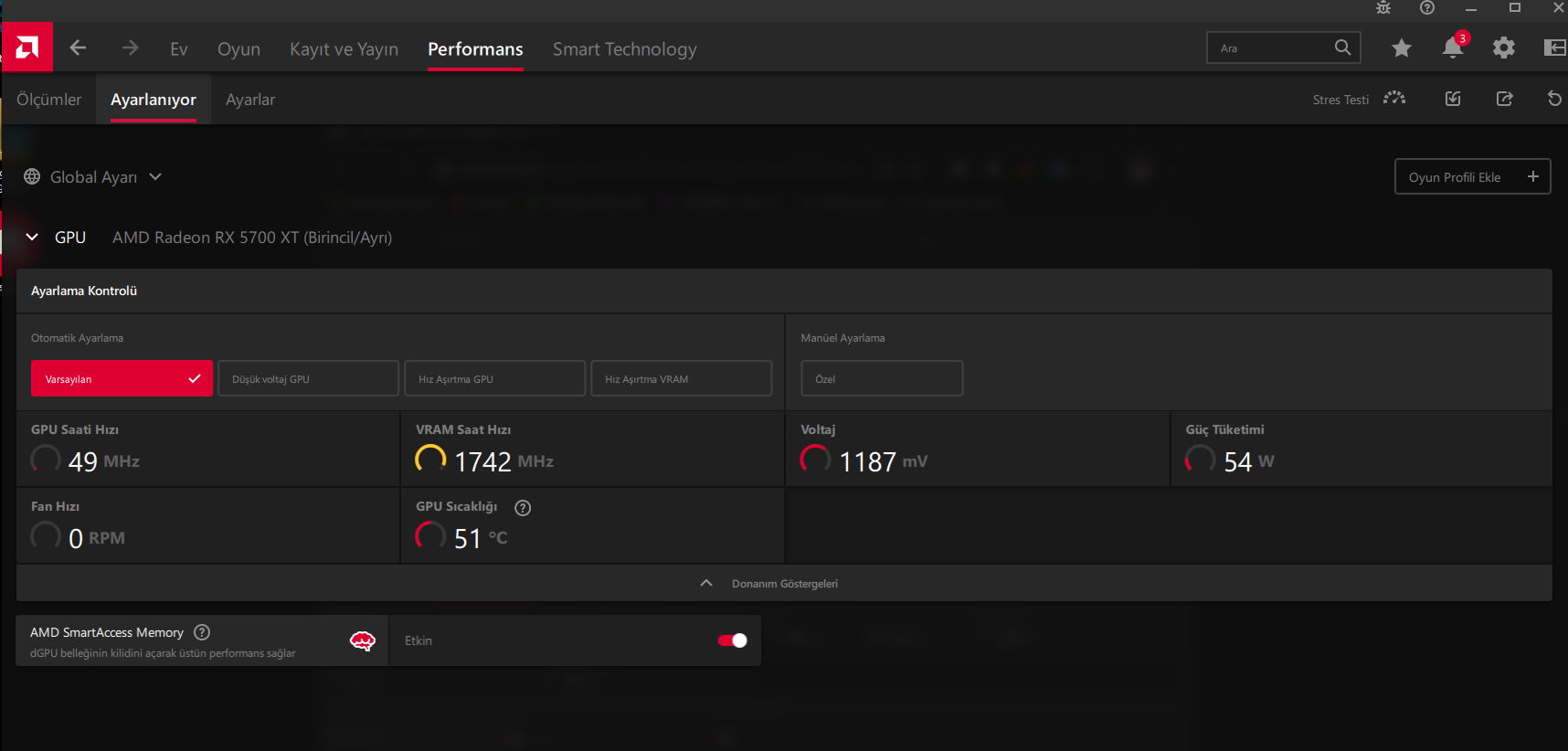The width and height of the screenshot is (1568, 751).
Task: Select the Düşük voltaj GPU preset
Action: coord(308,378)
